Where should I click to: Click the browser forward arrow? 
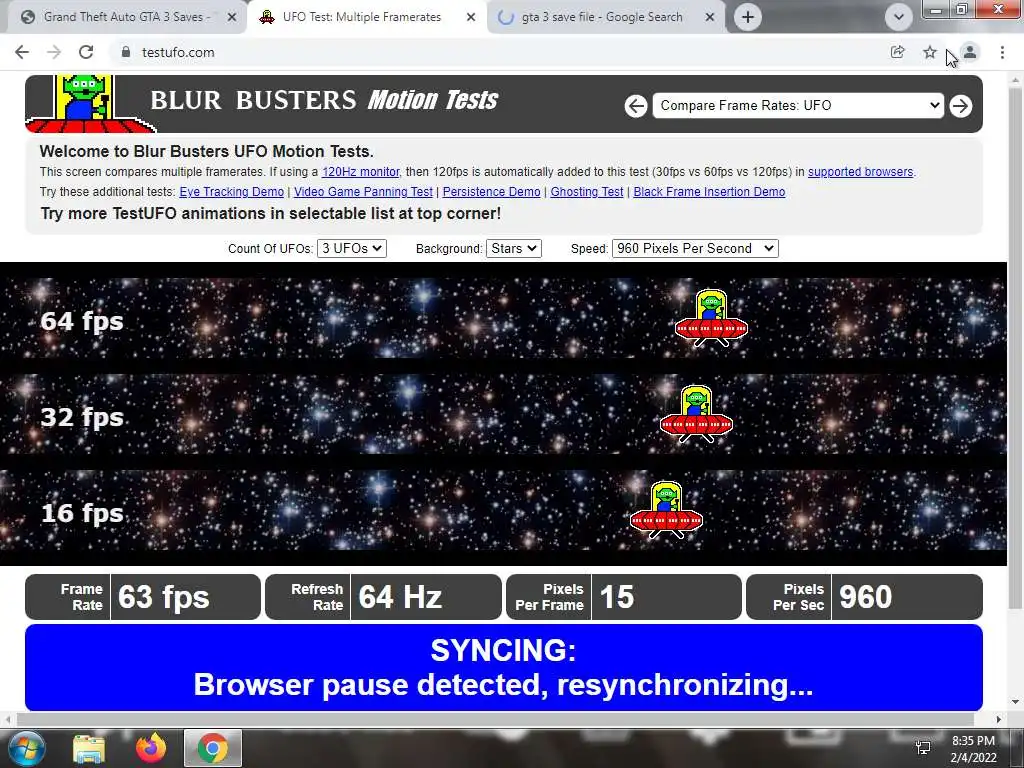[x=54, y=52]
